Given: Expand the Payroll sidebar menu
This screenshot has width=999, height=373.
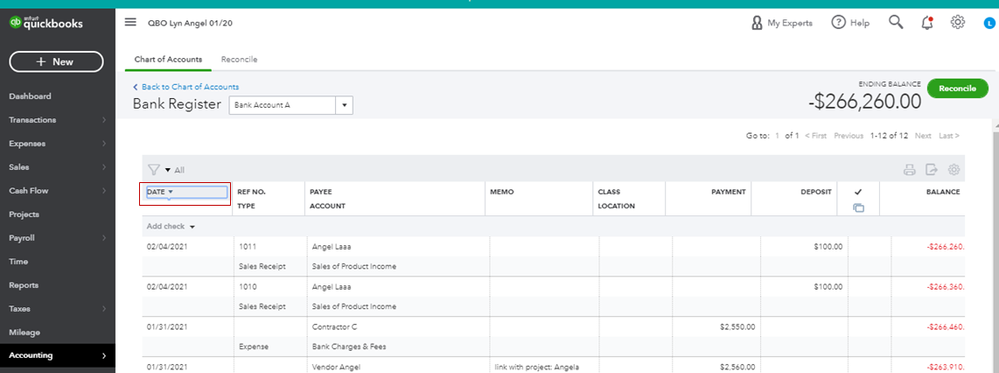Looking at the screenshot, I should (57, 238).
